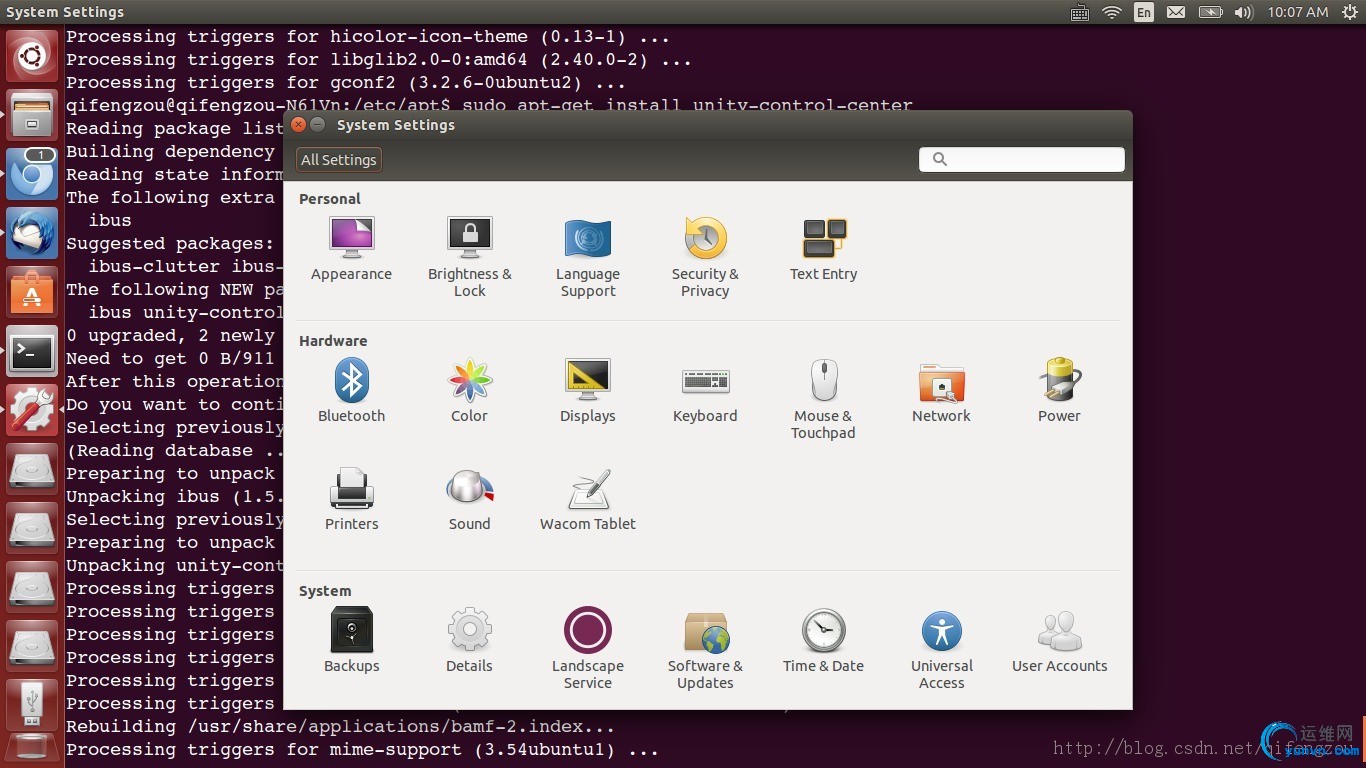The height and width of the screenshot is (768, 1366).
Task: Open the USB drive in the launcher
Action: 32,704
